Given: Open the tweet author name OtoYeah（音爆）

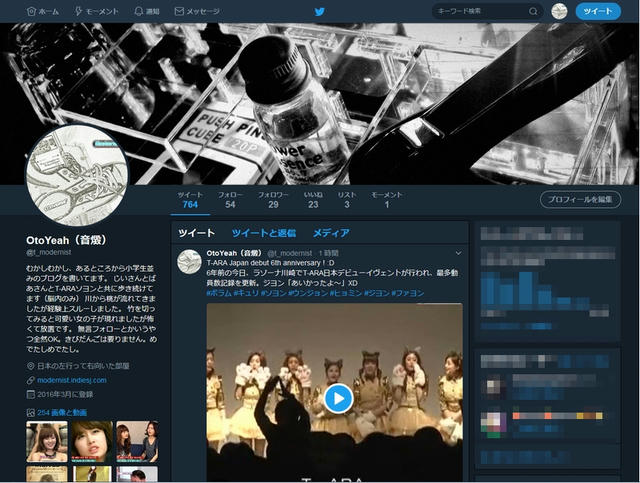Looking at the screenshot, I should pyautogui.click(x=234, y=253).
